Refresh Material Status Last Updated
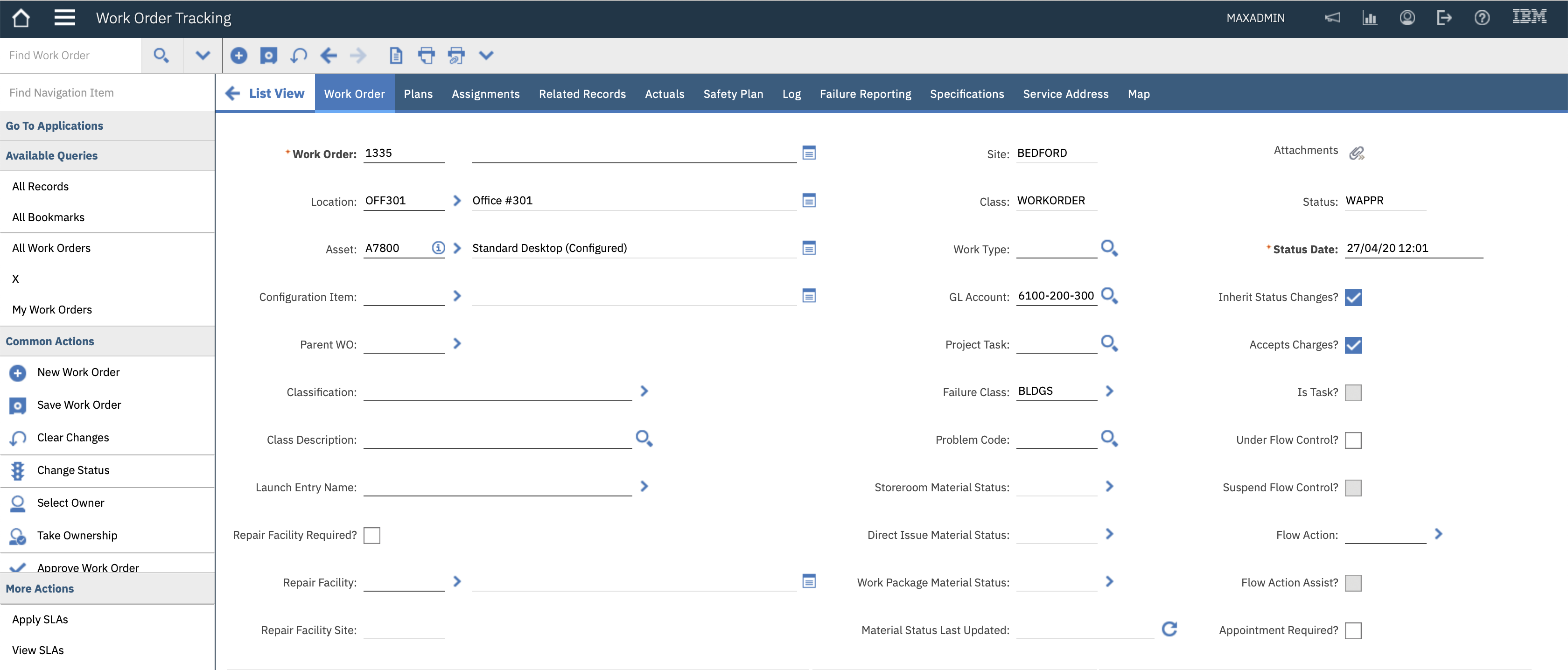Screen dimensions: 1568x670 [1169, 628]
